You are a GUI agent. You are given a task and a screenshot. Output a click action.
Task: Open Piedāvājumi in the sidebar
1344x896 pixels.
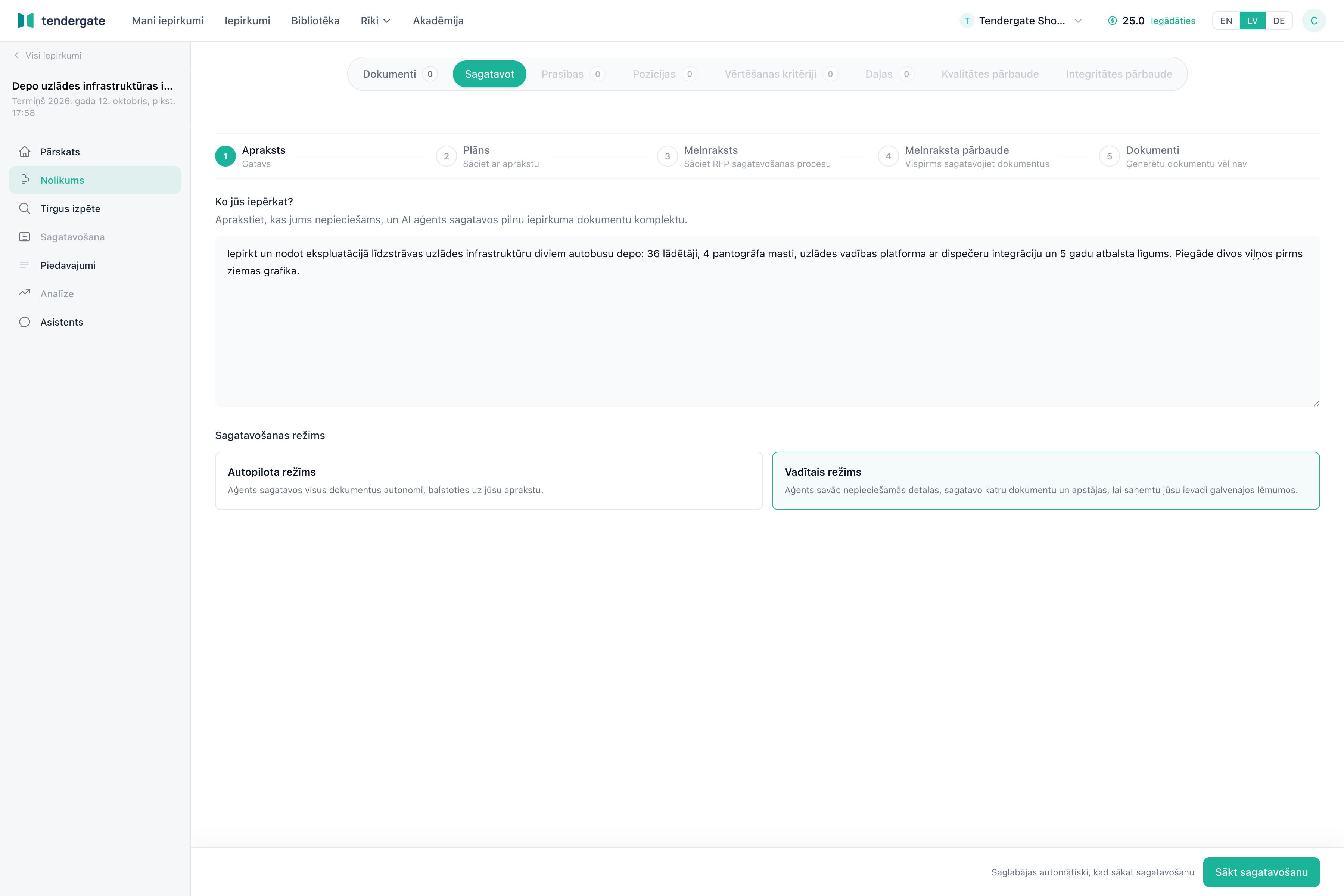95,265
